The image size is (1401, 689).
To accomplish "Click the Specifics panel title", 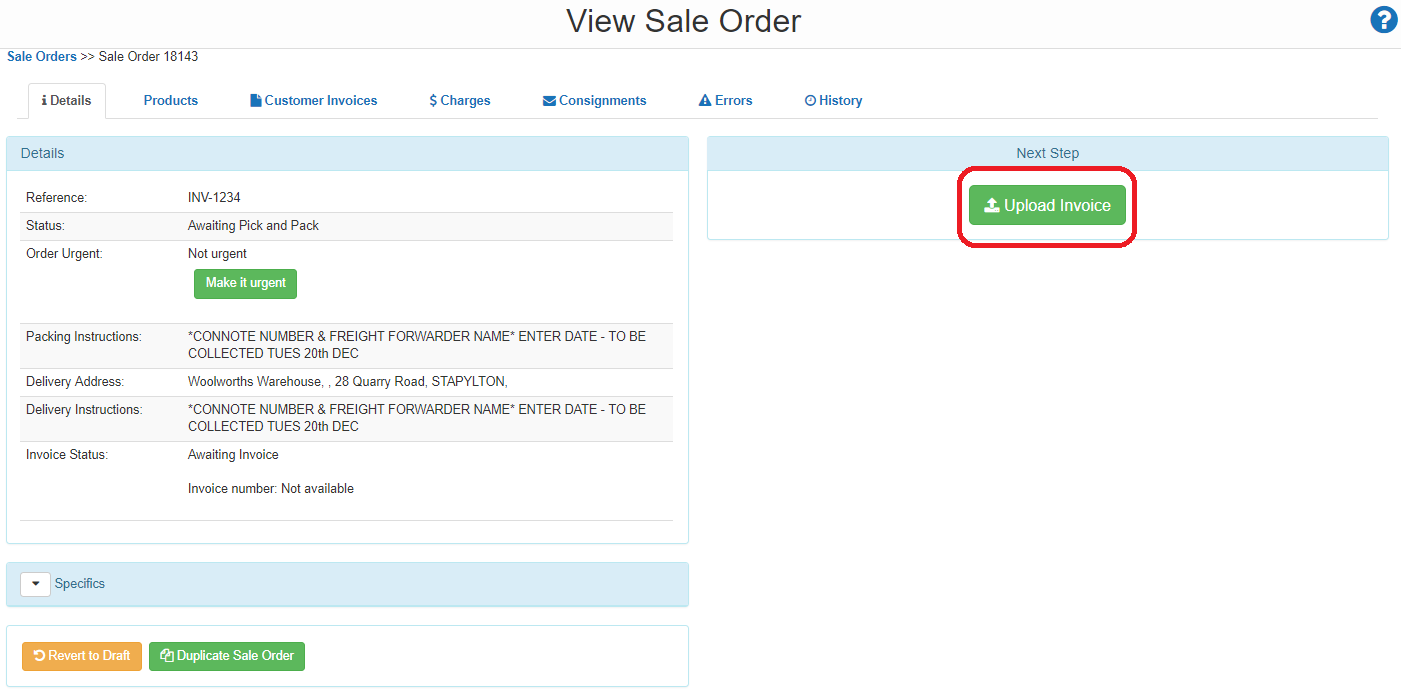I will 80,583.
